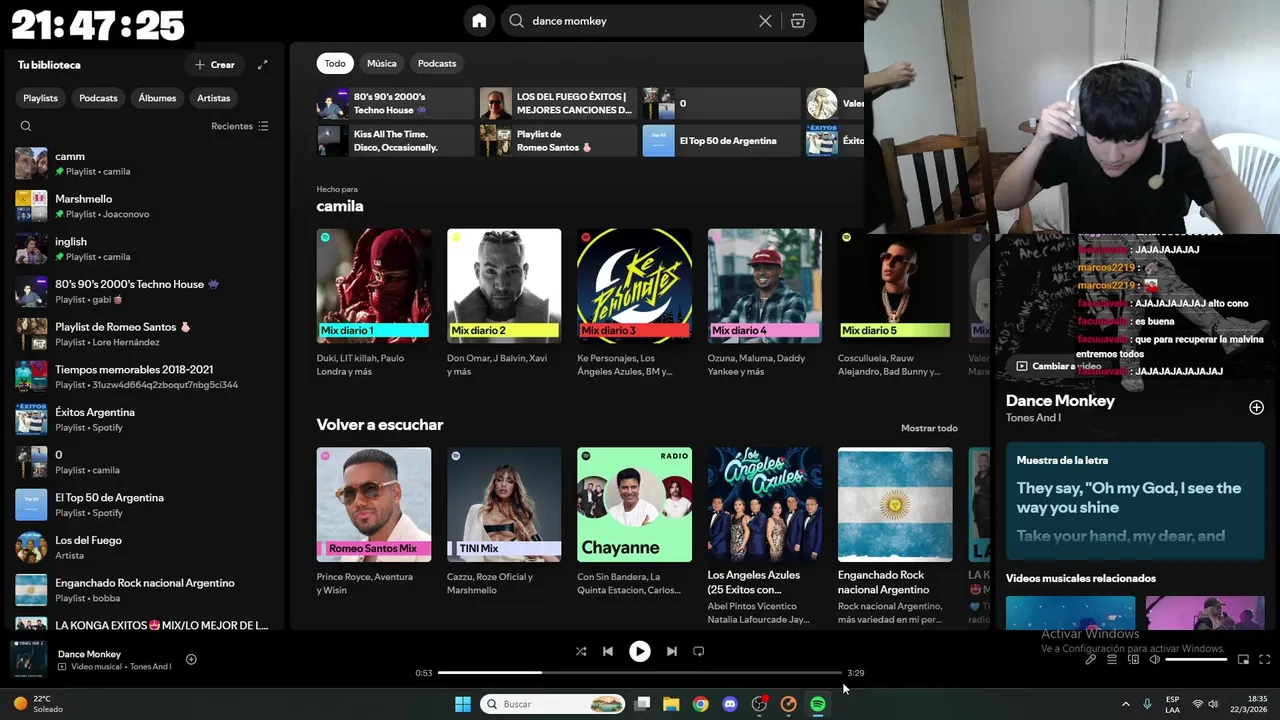
Task: Enter full screen with the corners icon
Action: coord(1264,659)
